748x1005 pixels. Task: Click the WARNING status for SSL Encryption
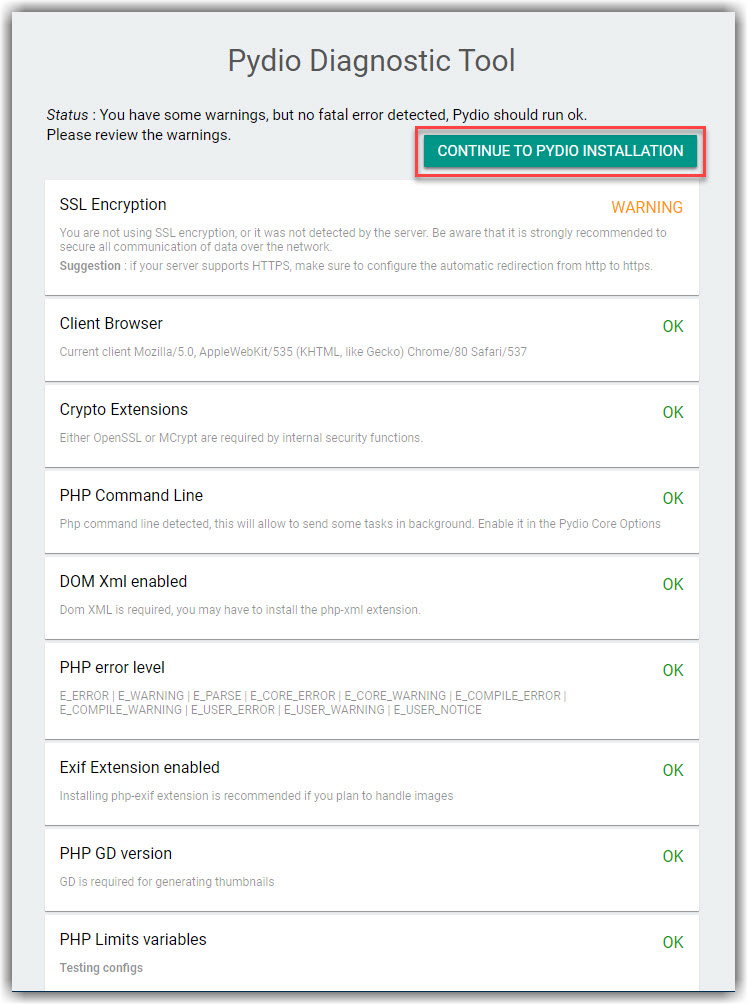click(x=647, y=207)
